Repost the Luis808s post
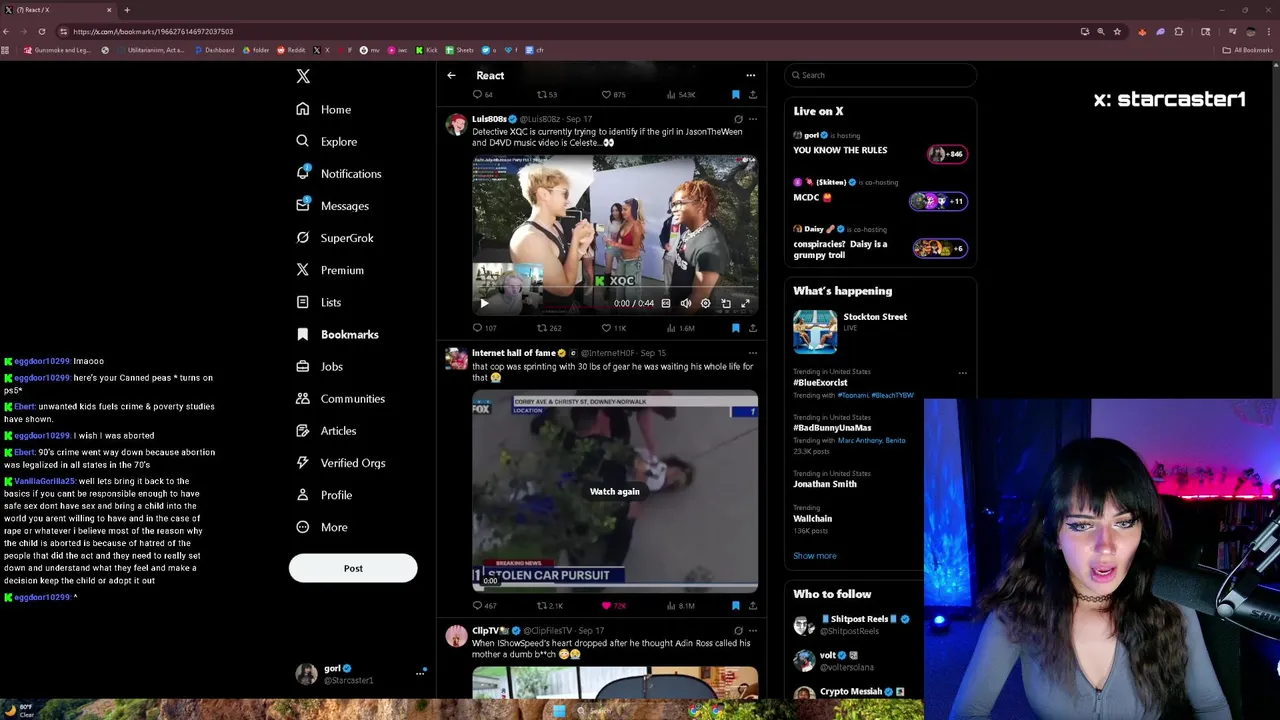The width and height of the screenshot is (1280, 720). (x=549, y=328)
